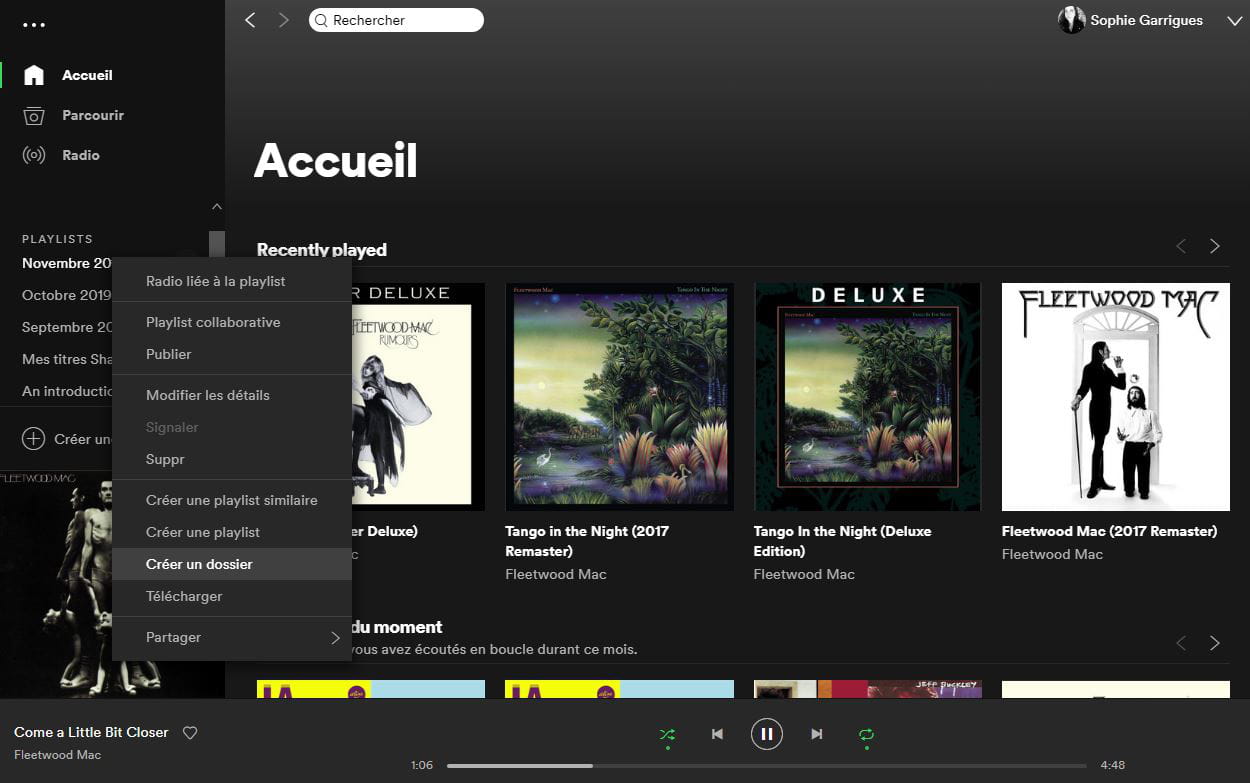Click Fleetwood Mac (2017 Remaster) title
The image size is (1250, 783).
pyautogui.click(x=1110, y=531)
